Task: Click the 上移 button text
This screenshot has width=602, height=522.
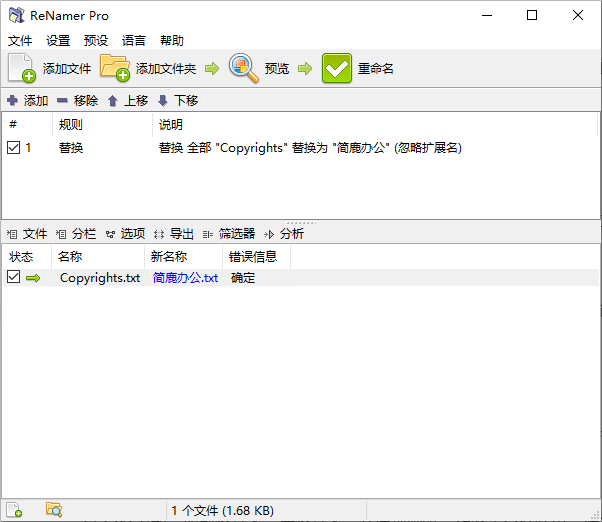Action: (136, 101)
